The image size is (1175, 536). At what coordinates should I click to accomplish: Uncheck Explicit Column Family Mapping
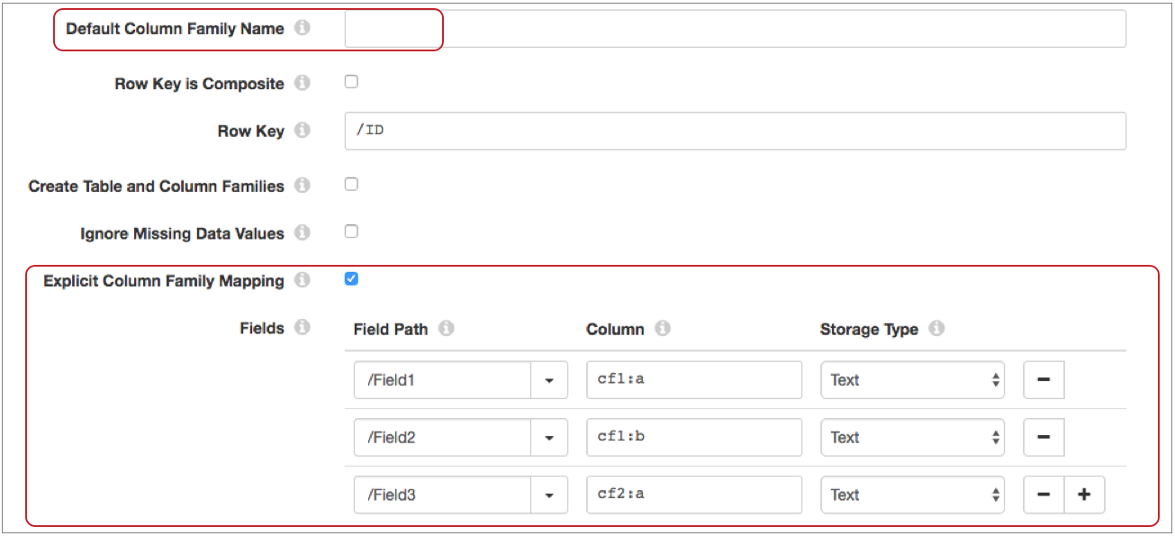coord(351,279)
